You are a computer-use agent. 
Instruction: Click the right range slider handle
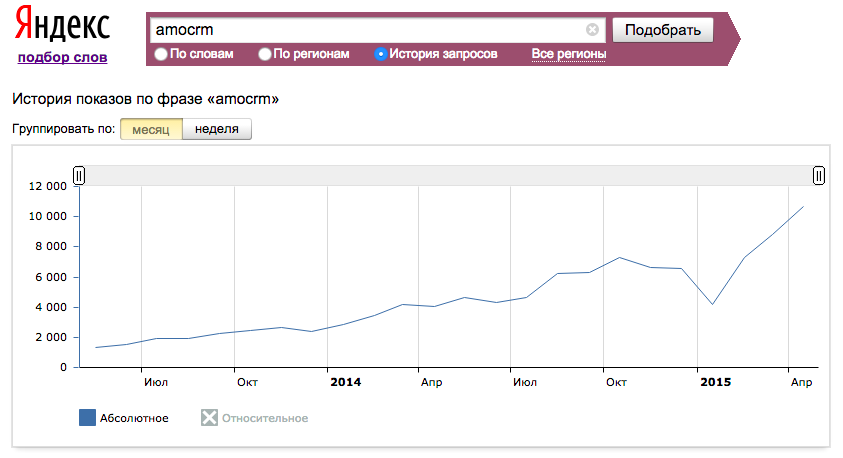point(819,176)
